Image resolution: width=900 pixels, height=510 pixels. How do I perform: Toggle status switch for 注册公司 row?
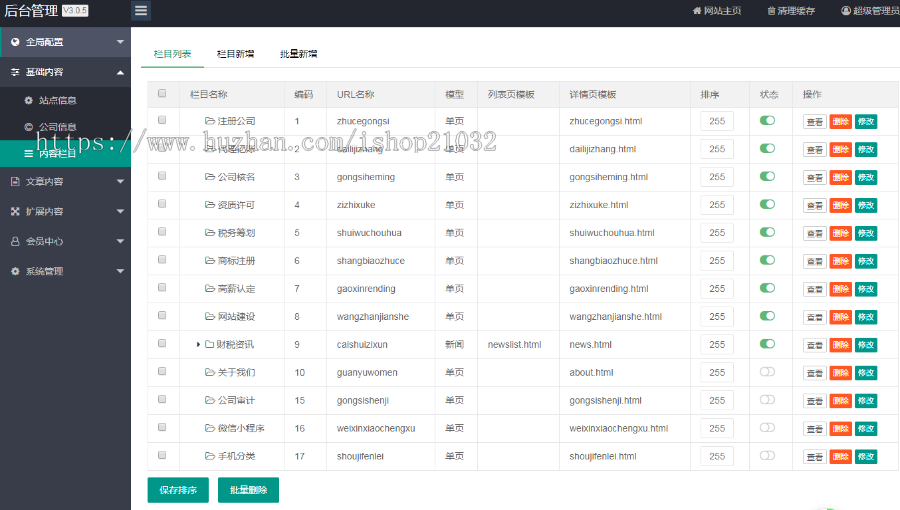point(767,121)
